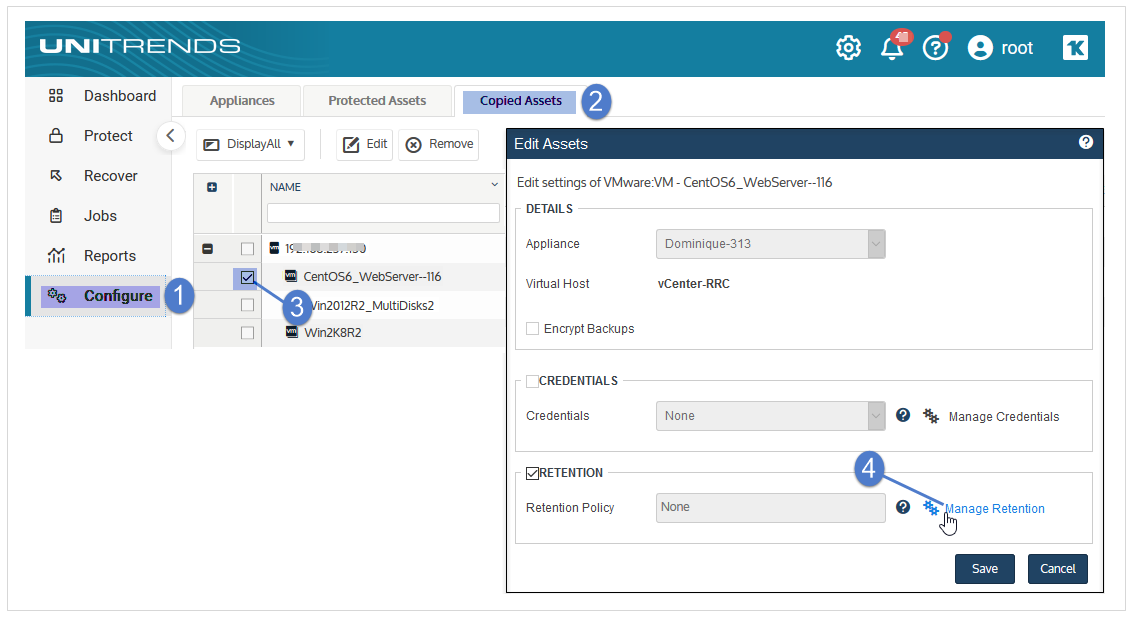This screenshot has height=628, width=1140.
Task: Select the Win2K8R2 row text
Action: coord(333,333)
